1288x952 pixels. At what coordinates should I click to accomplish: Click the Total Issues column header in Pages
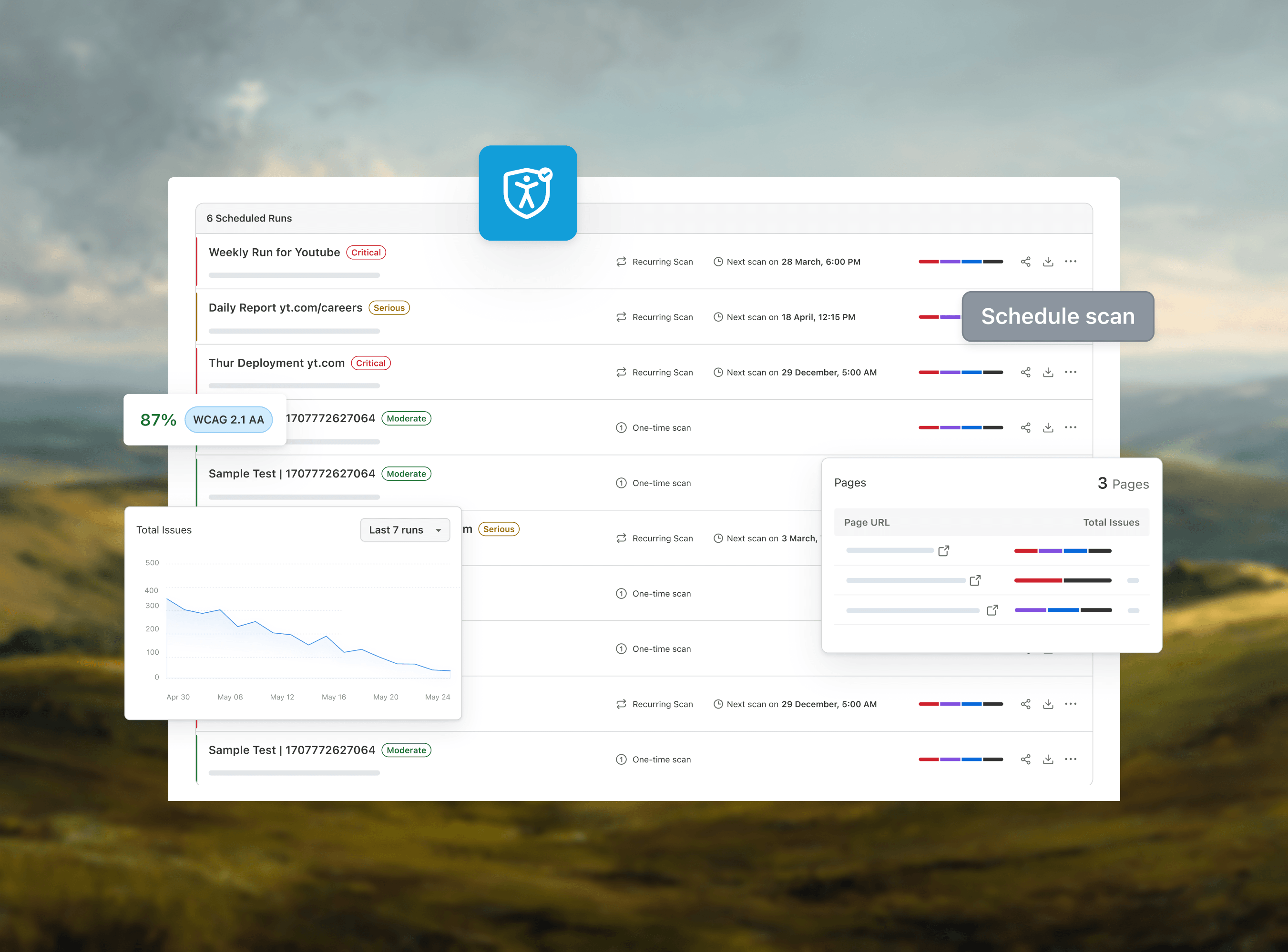click(x=1111, y=522)
